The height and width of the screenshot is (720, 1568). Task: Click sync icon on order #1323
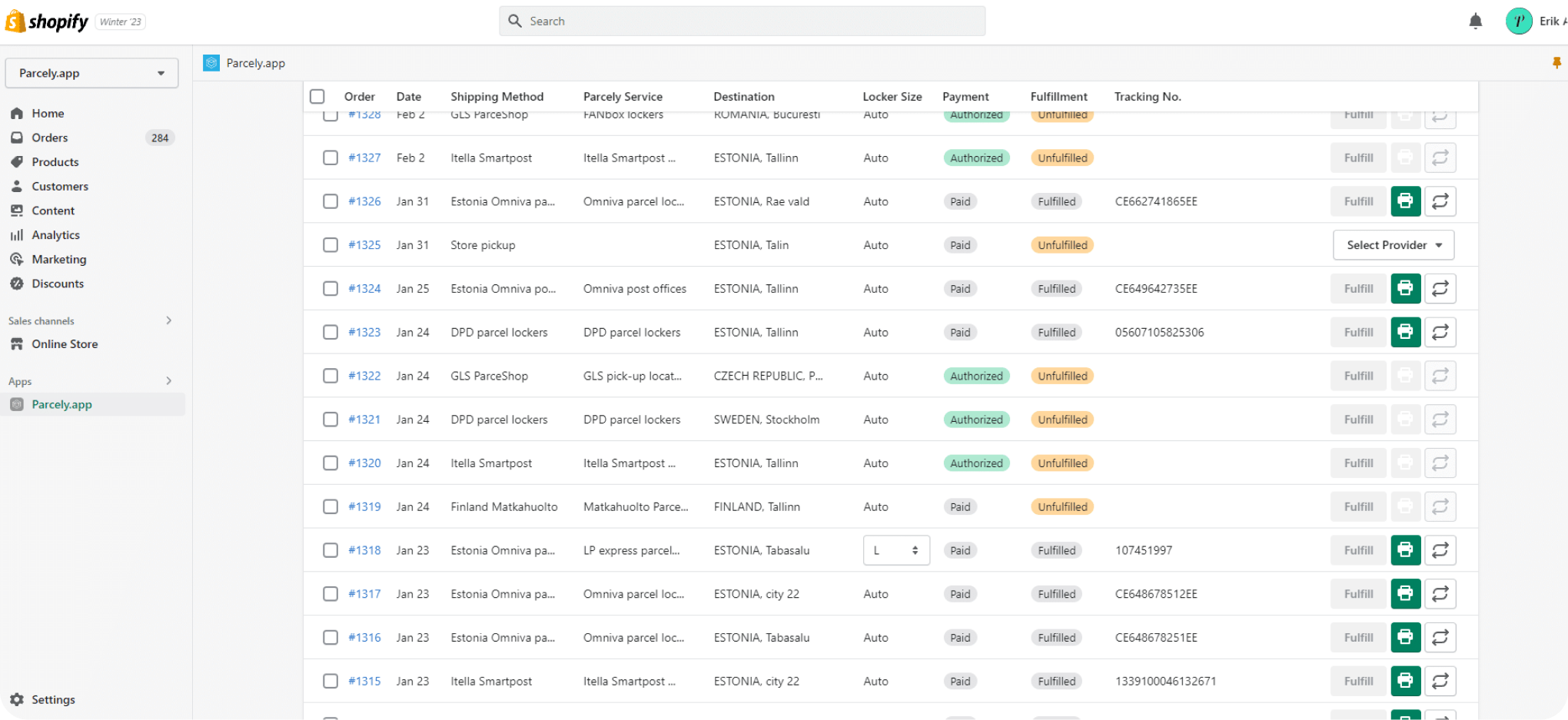(1440, 332)
